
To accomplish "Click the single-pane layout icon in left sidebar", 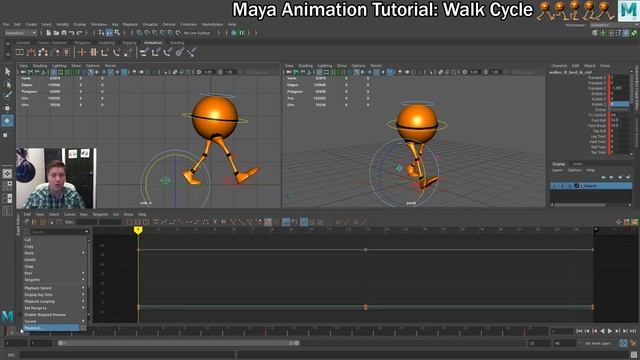I will (x=7, y=173).
